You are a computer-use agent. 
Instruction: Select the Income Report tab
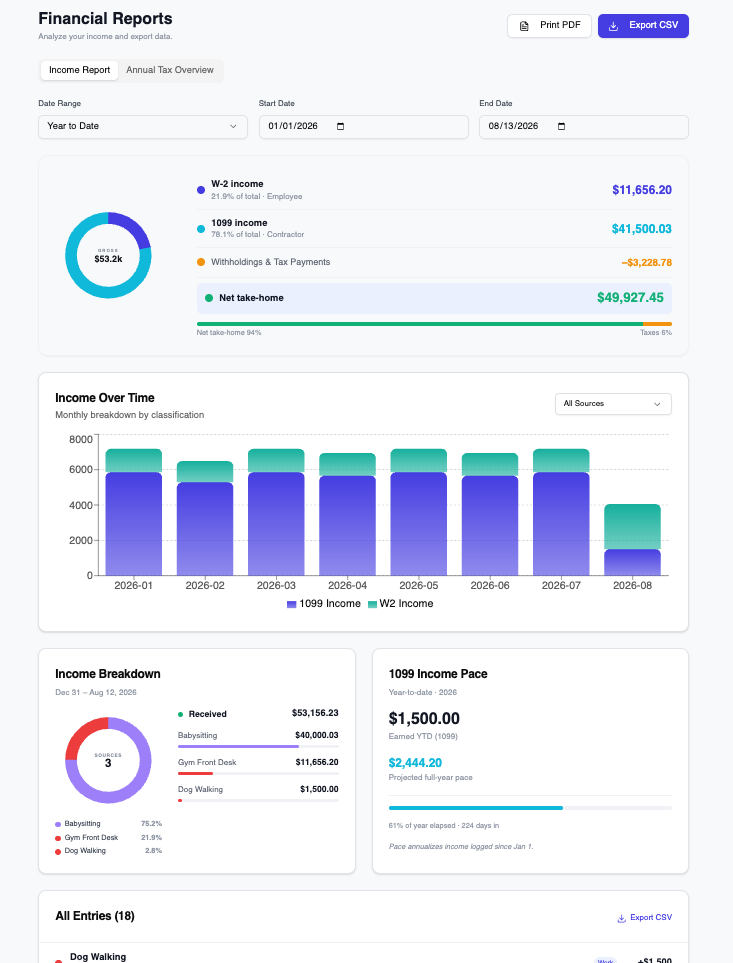tap(79, 70)
